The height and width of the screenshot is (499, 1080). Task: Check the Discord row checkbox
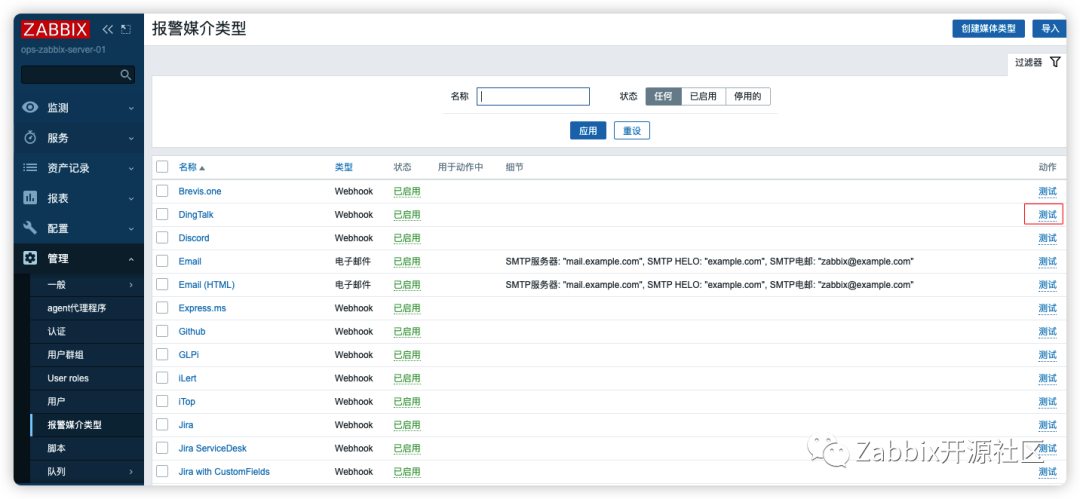coord(162,238)
